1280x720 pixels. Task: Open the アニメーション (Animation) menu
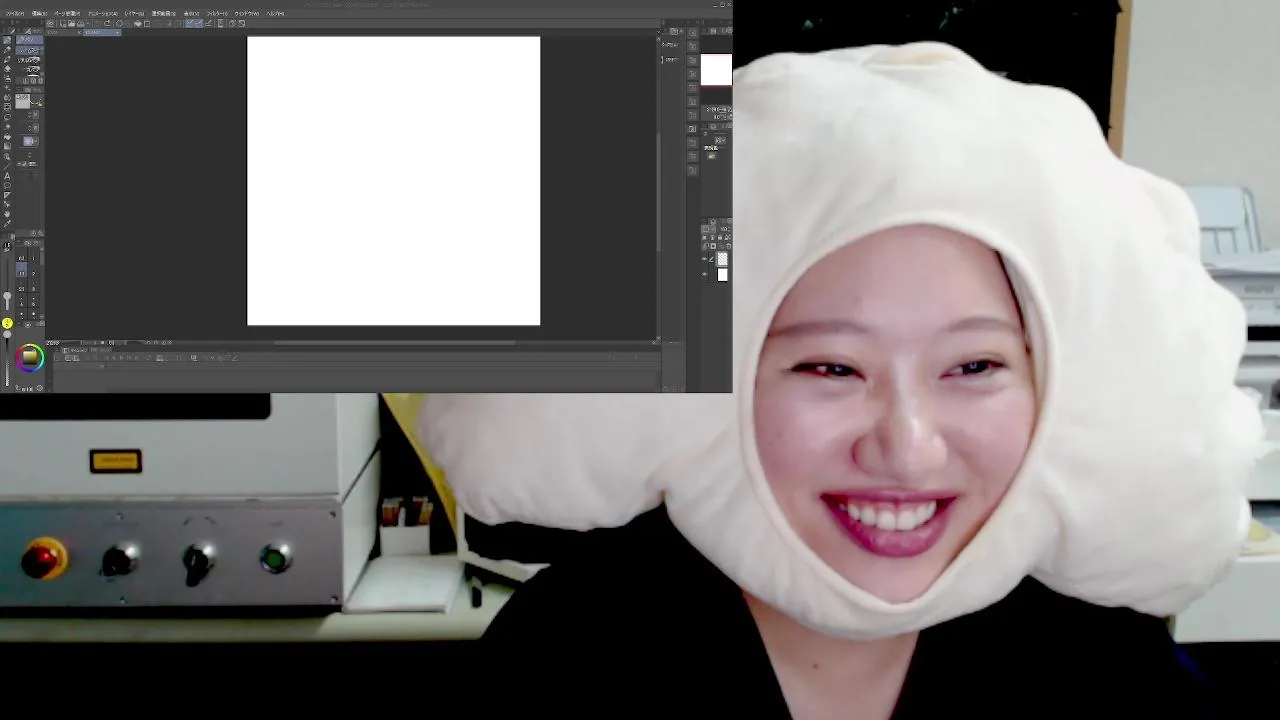coord(103,14)
